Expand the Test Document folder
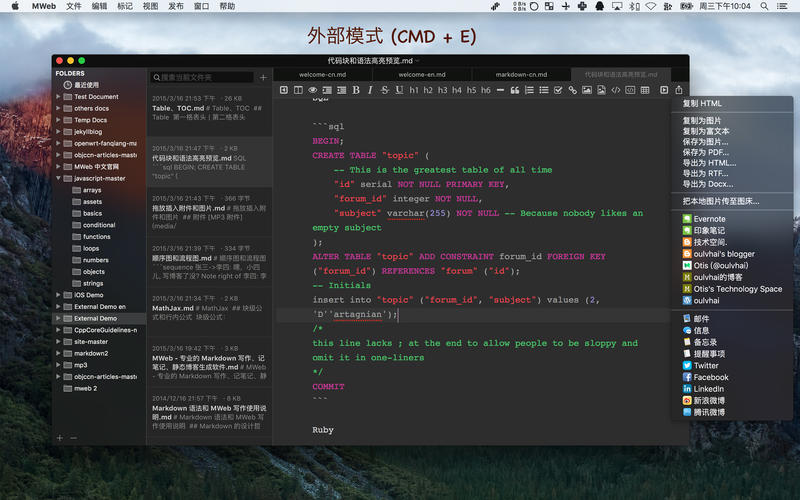The image size is (800, 500). point(58,96)
